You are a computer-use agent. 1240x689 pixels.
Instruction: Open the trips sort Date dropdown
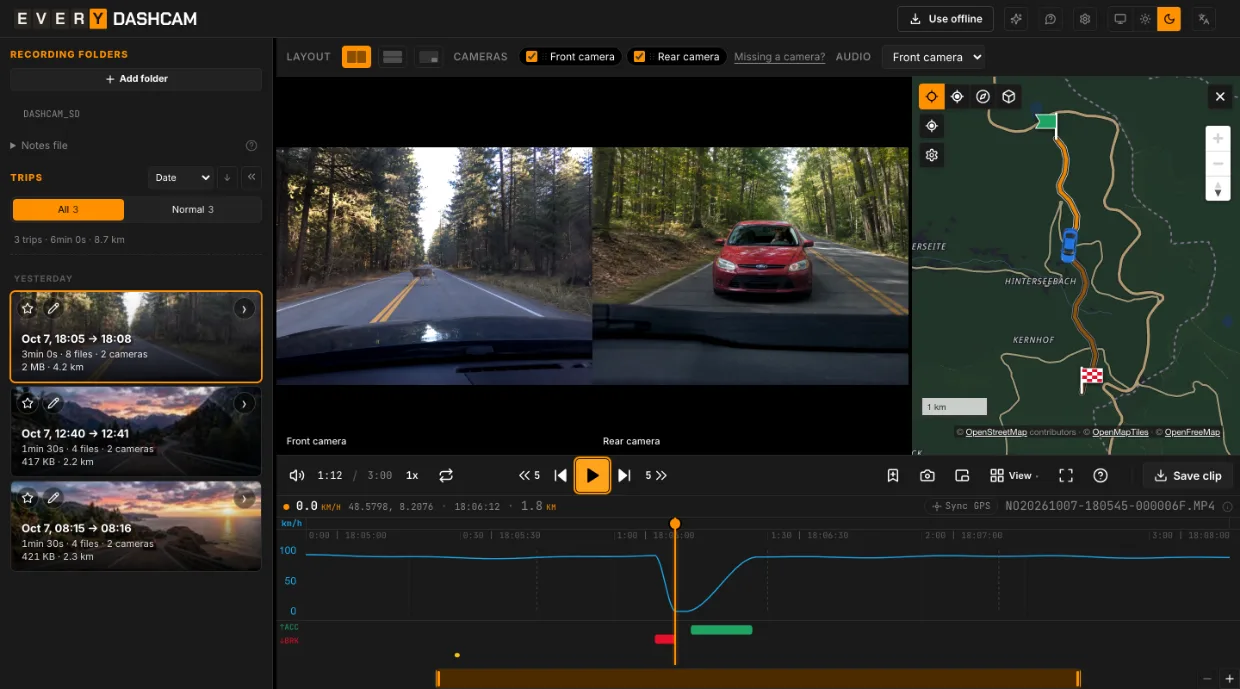[181, 178]
